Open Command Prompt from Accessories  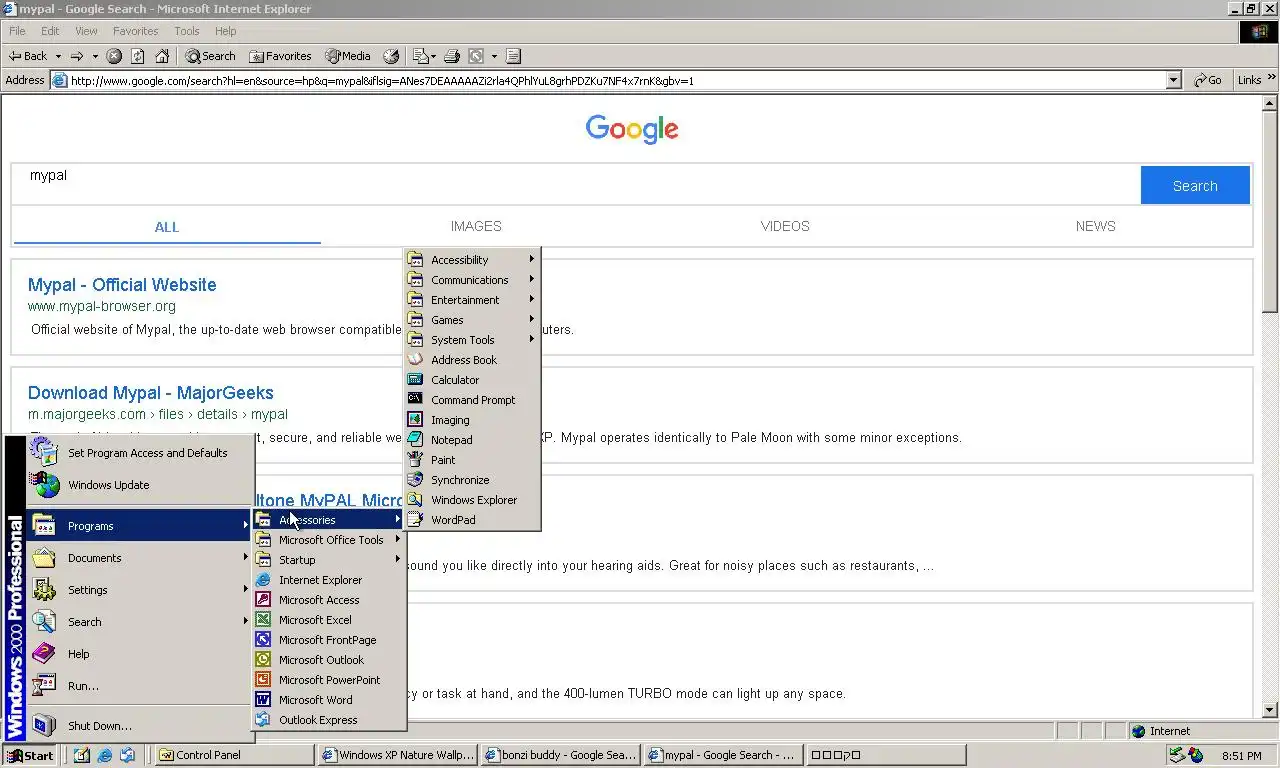[x=472, y=399]
